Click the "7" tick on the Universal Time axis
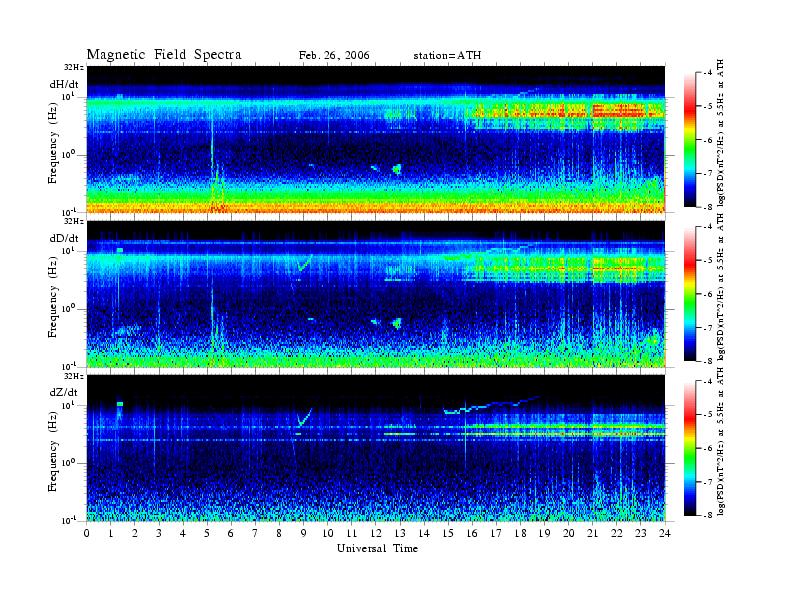This screenshot has width=792, height=612. pyautogui.click(x=256, y=533)
